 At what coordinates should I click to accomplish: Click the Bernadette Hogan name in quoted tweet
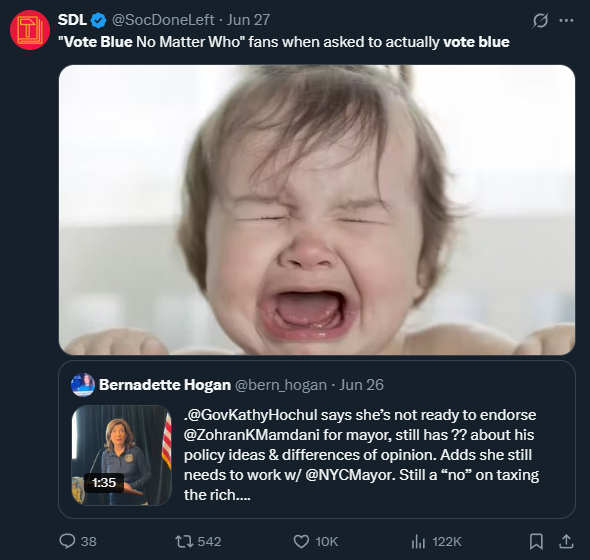pyautogui.click(x=165, y=385)
